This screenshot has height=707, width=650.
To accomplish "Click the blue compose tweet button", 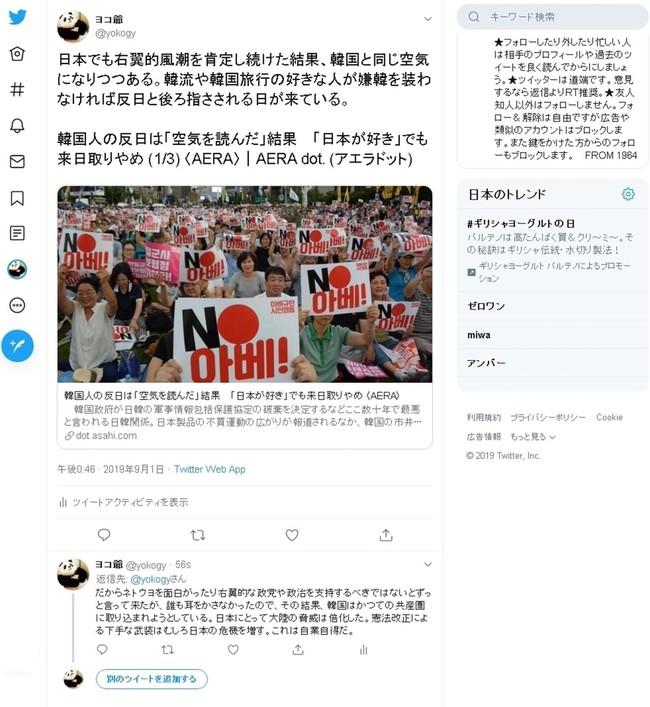I will pyautogui.click(x=17, y=346).
